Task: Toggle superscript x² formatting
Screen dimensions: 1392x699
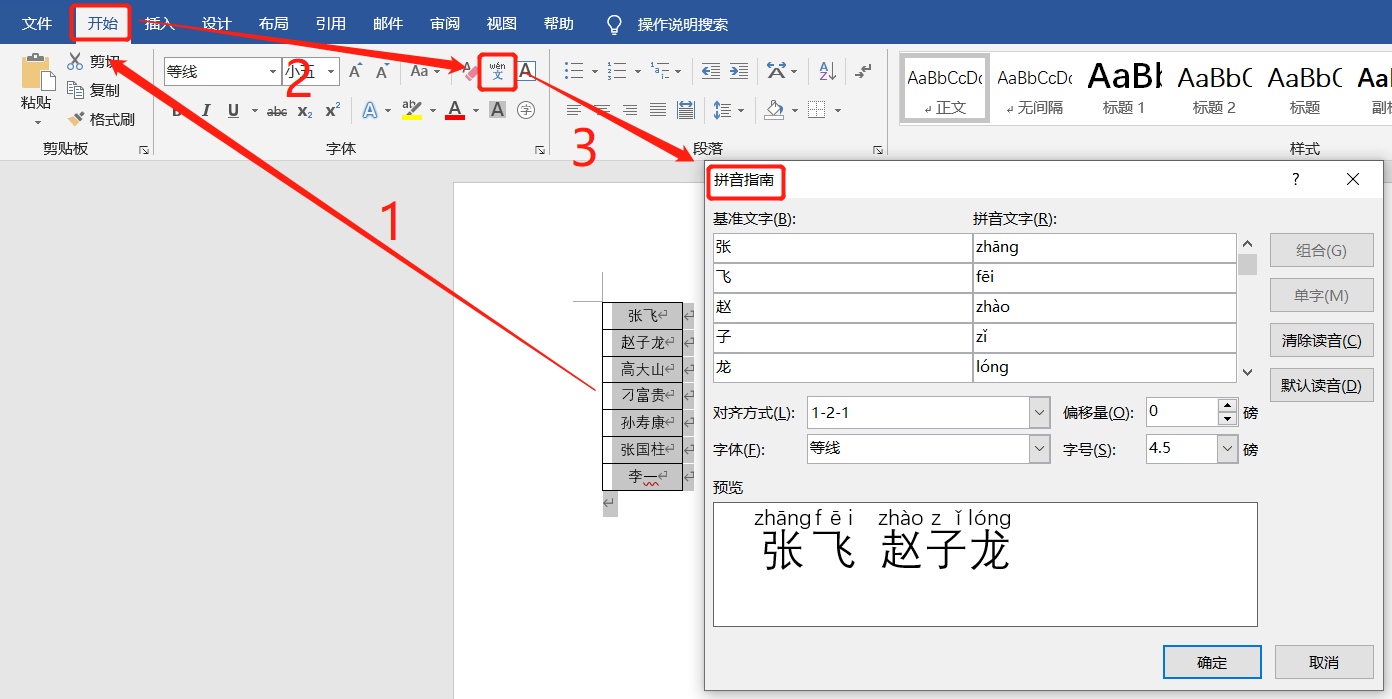Action: 333,110
